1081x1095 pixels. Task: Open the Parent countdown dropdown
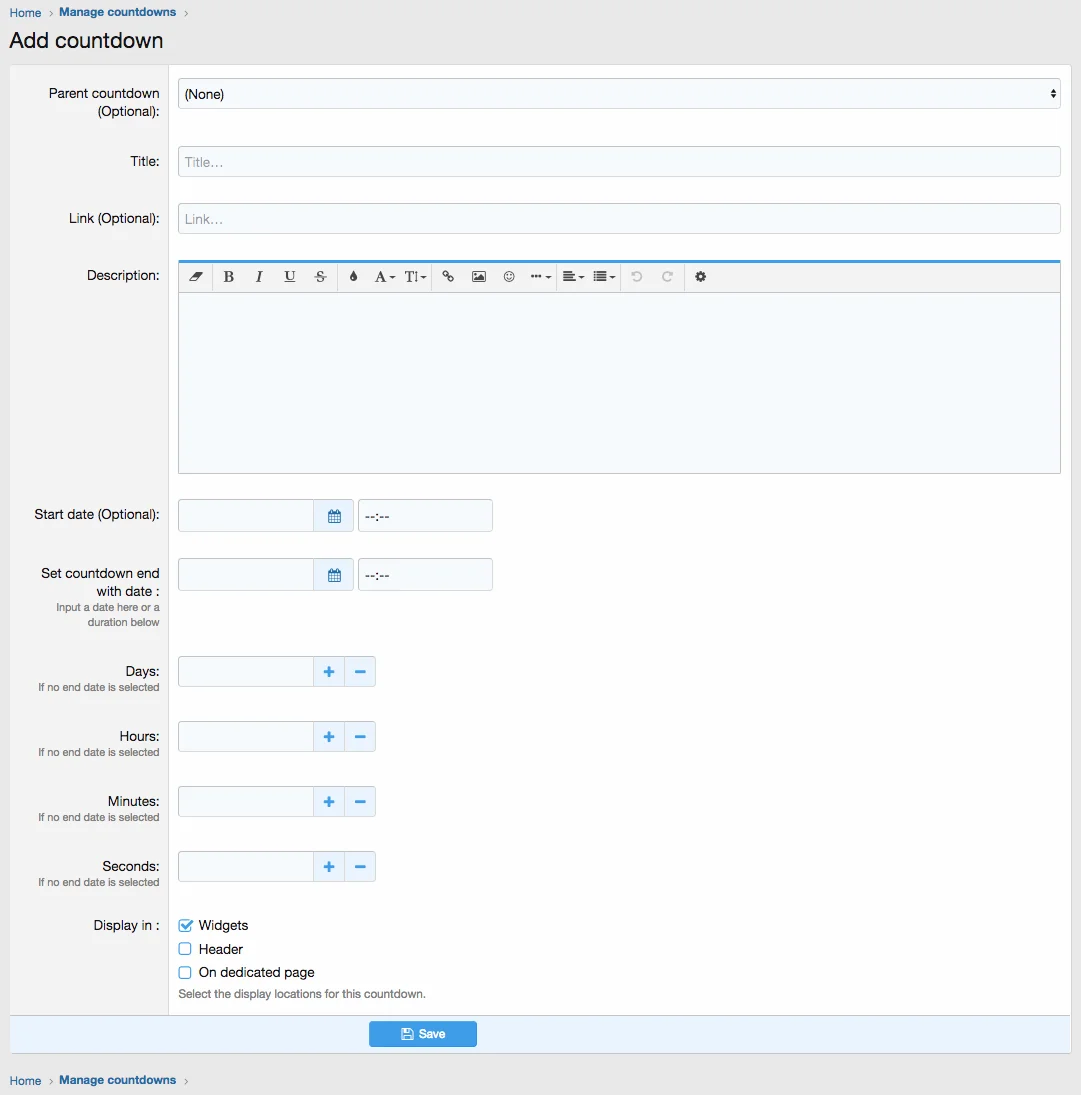pos(618,94)
